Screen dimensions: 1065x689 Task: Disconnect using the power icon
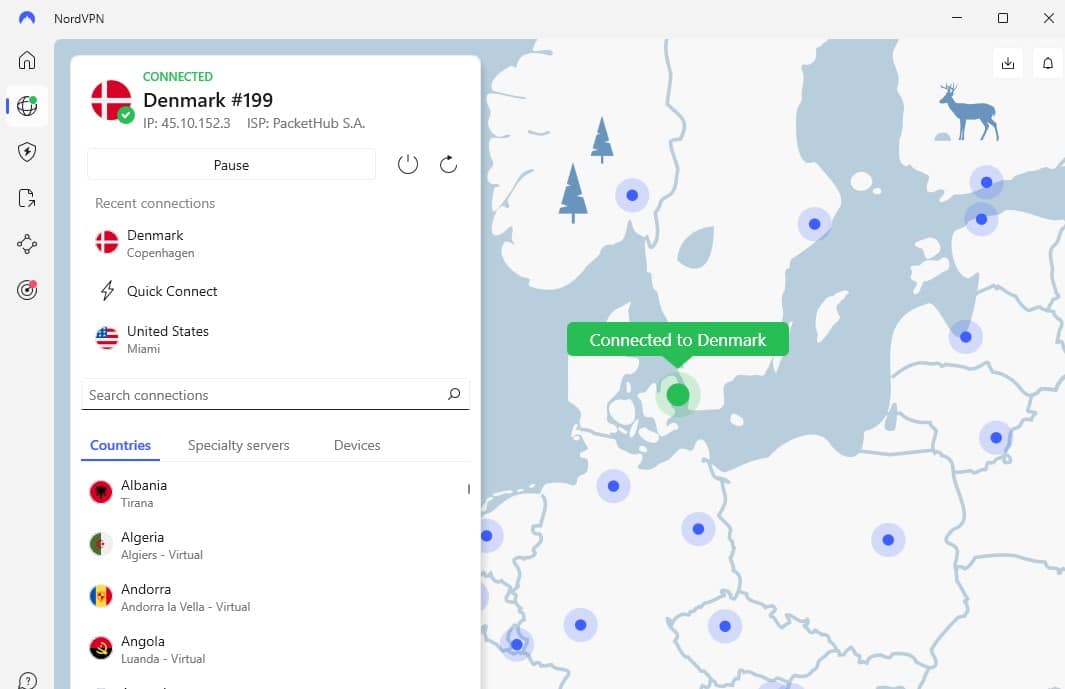tap(408, 164)
